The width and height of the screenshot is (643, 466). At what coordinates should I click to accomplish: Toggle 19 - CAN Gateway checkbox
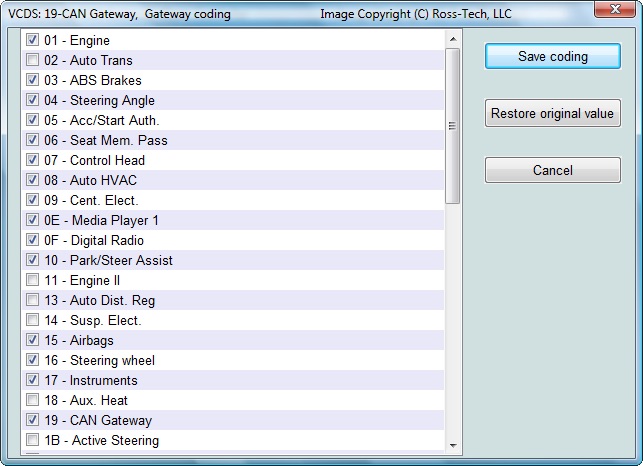[32, 420]
